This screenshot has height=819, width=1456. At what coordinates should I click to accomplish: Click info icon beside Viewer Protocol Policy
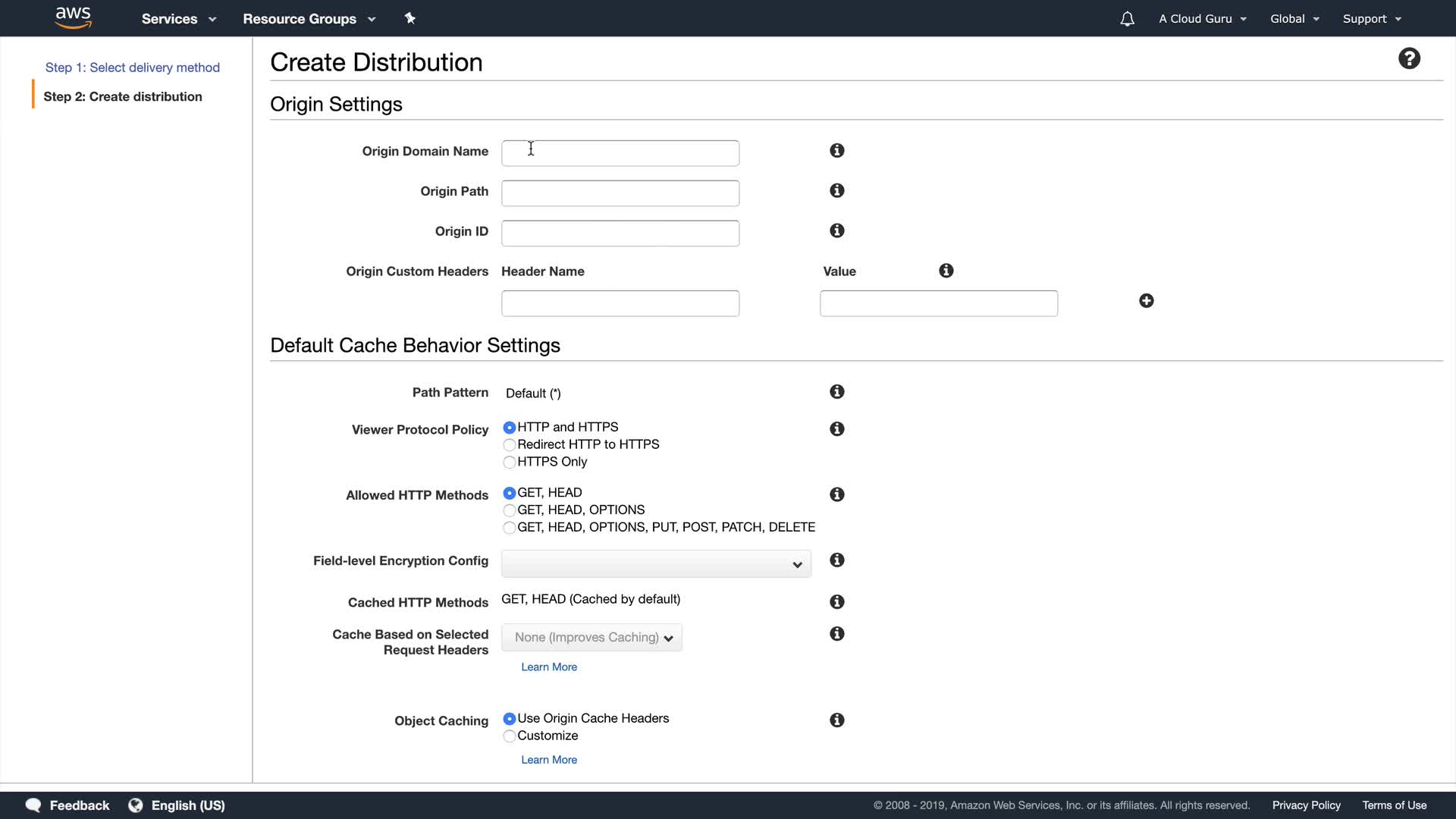[837, 429]
